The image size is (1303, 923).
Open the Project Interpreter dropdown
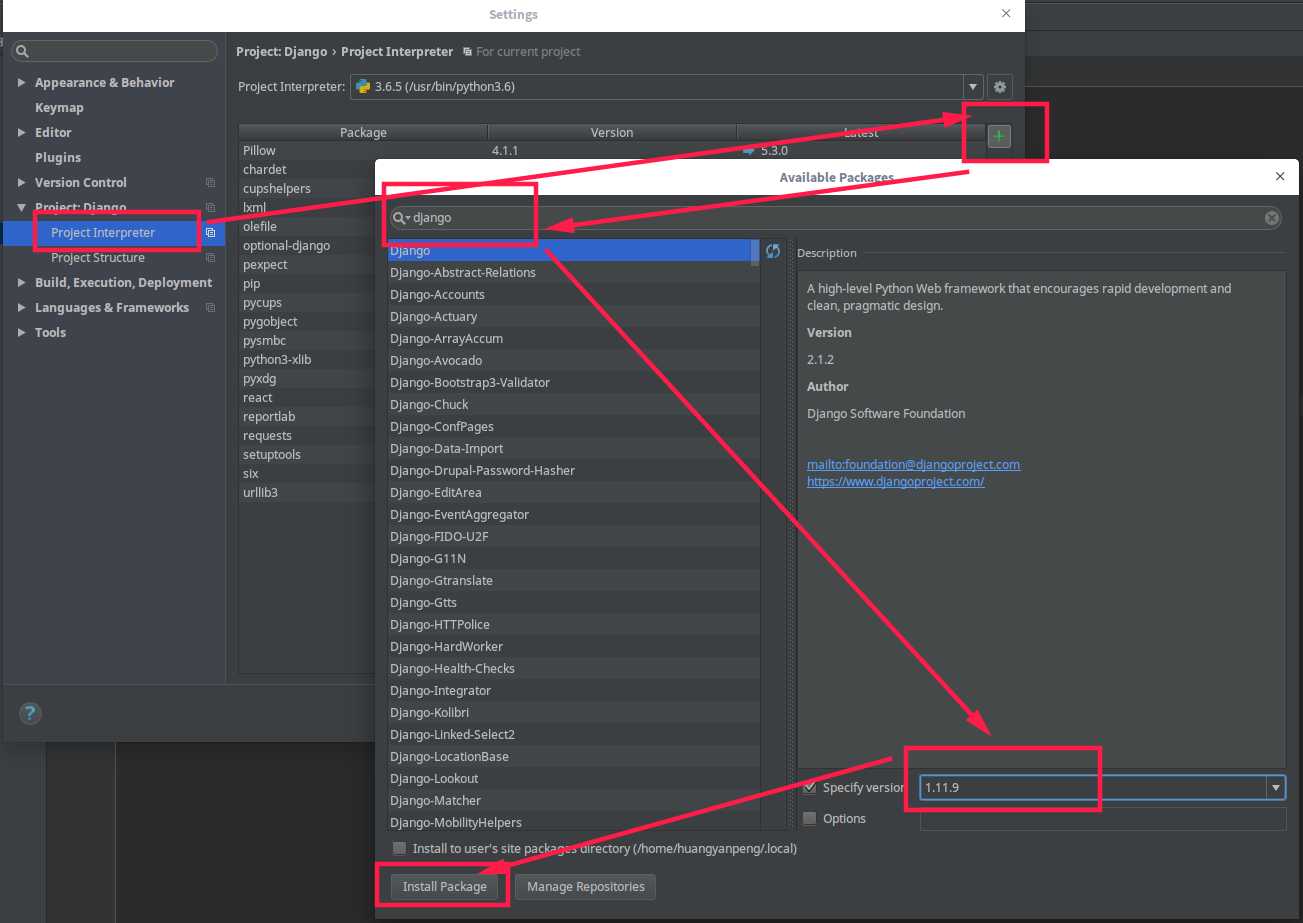tap(972, 87)
